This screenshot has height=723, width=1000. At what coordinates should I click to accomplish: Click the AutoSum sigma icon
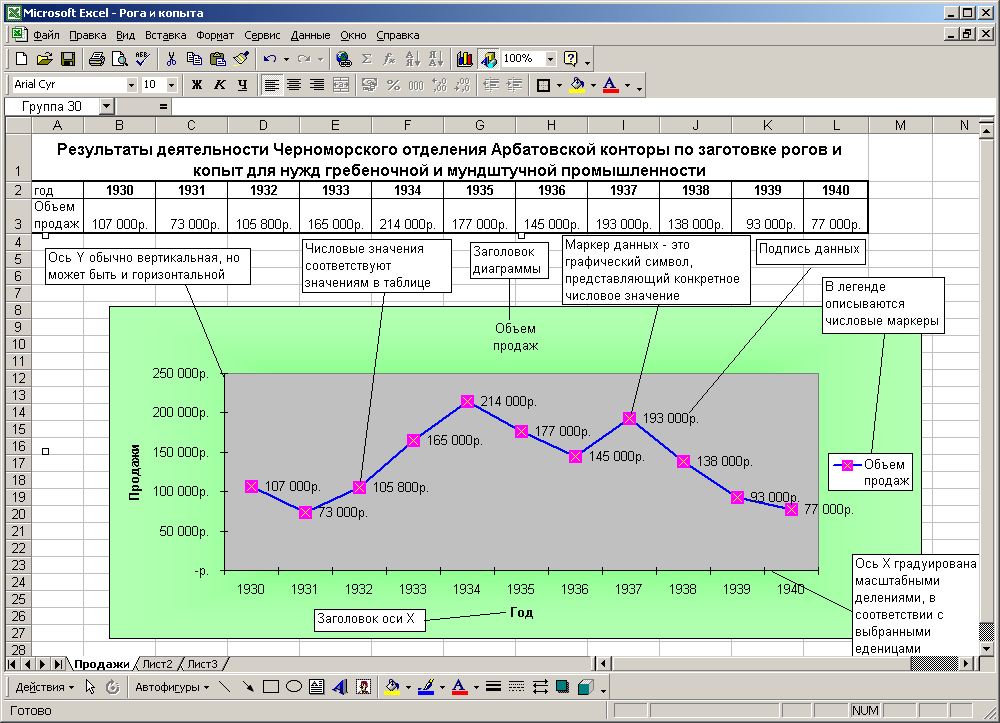tap(367, 59)
